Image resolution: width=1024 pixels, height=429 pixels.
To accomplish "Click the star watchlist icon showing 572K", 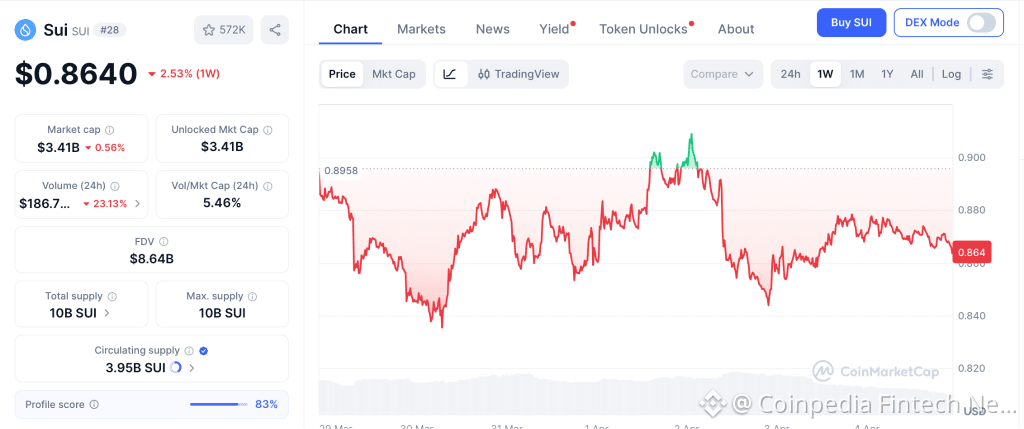I will coord(224,30).
